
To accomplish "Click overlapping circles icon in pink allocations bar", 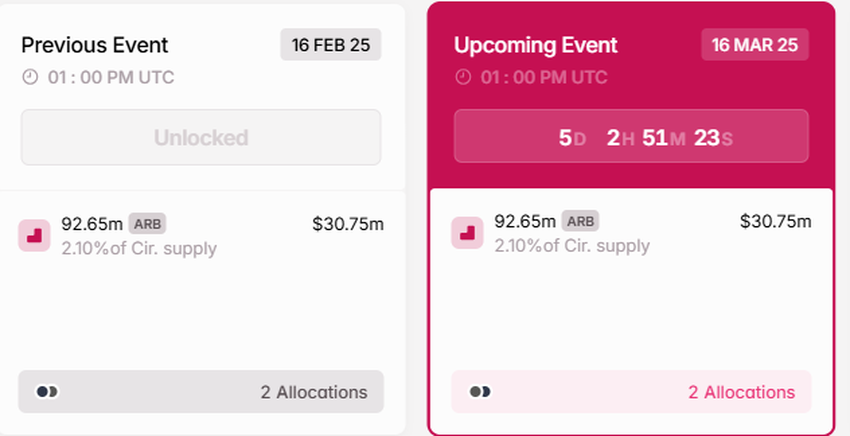I will [480, 392].
